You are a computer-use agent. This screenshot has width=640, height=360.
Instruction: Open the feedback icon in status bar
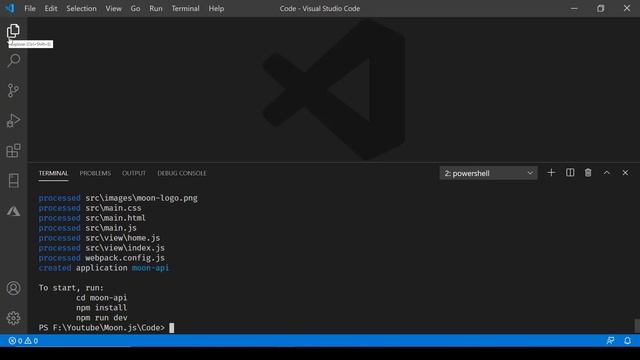[611, 340]
